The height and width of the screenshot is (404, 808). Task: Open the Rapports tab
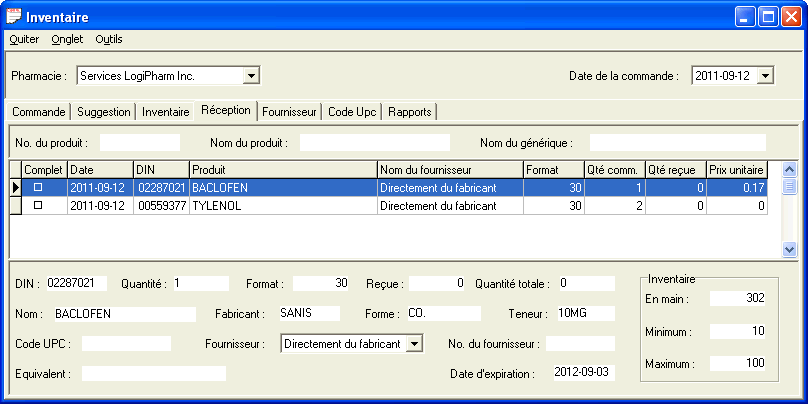click(x=409, y=112)
